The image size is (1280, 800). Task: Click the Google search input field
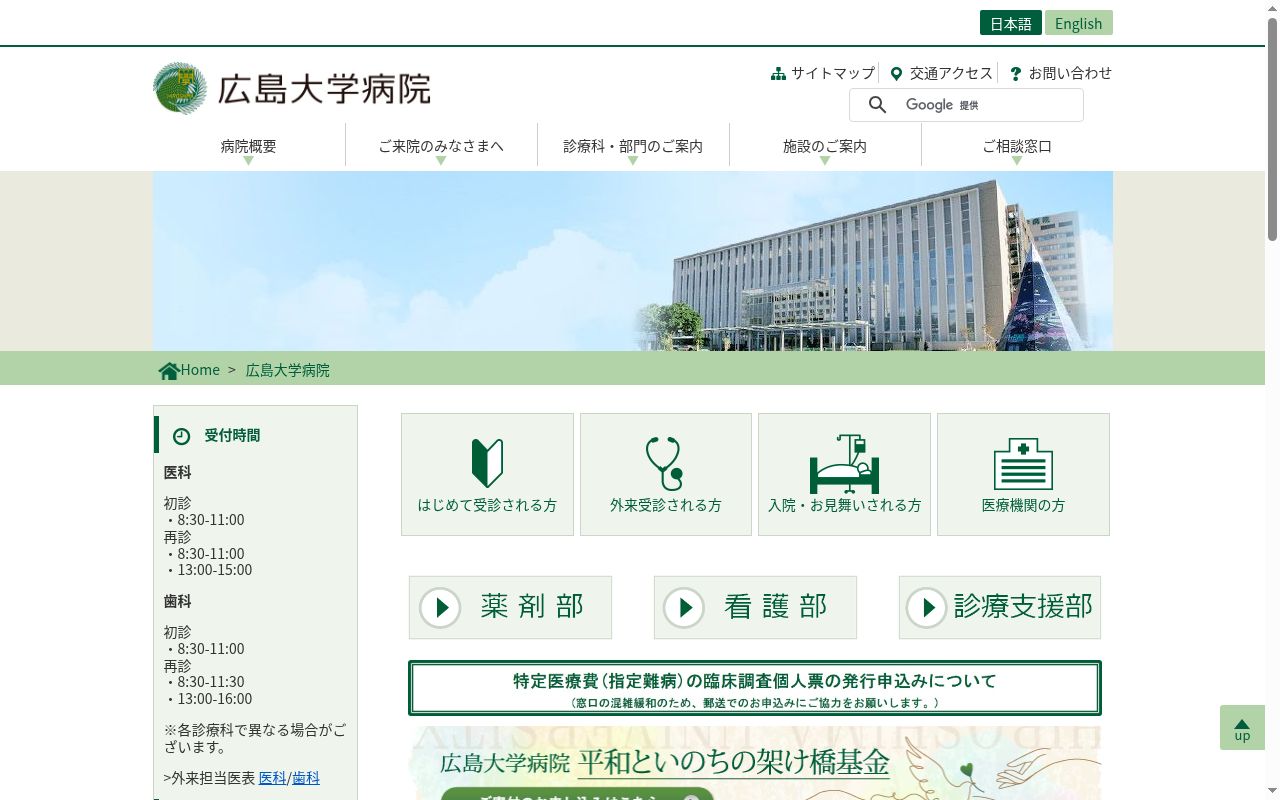[x=966, y=105]
